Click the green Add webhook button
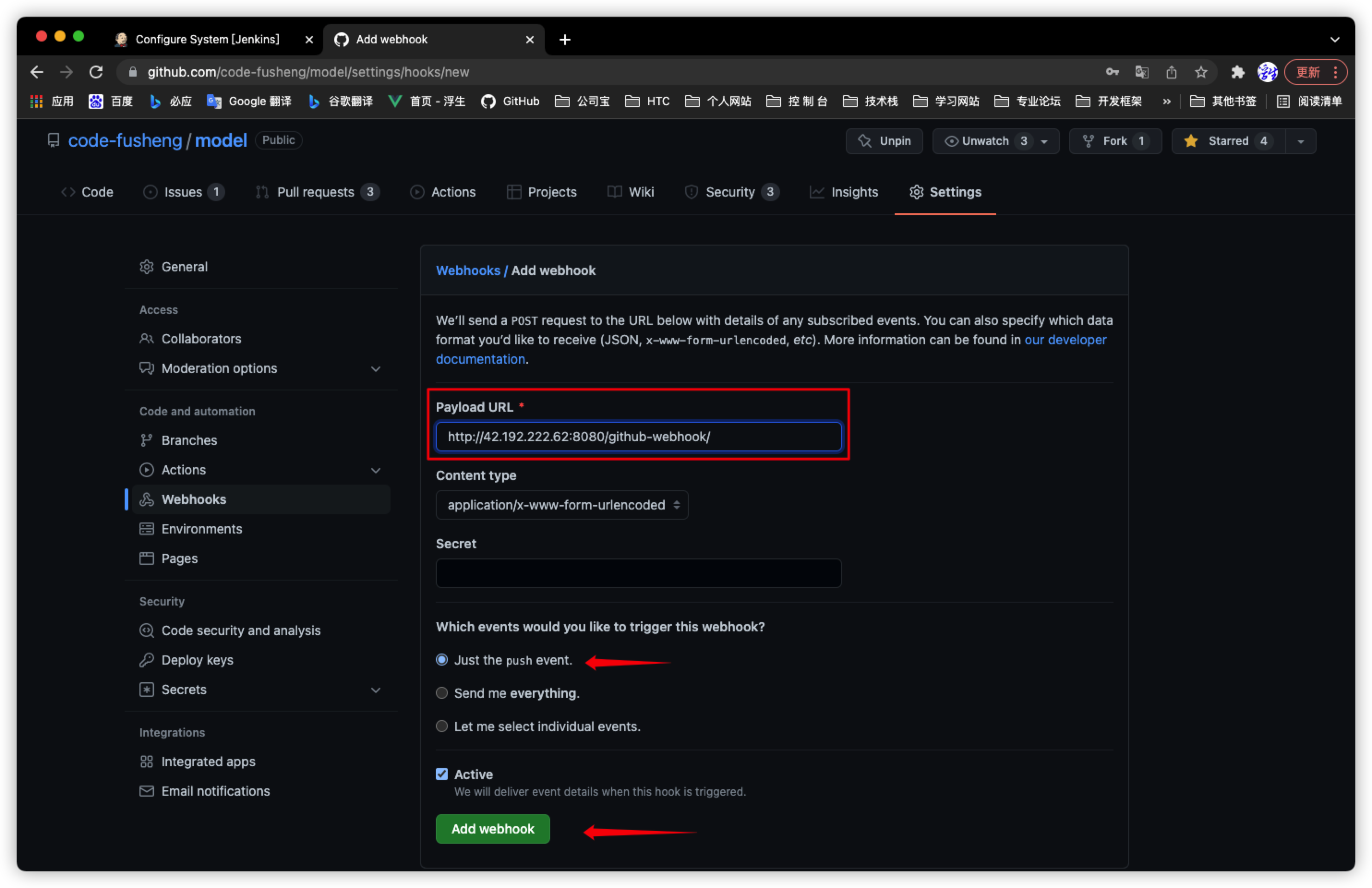Image resolution: width=1372 pixels, height=888 pixels. [x=492, y=828]
